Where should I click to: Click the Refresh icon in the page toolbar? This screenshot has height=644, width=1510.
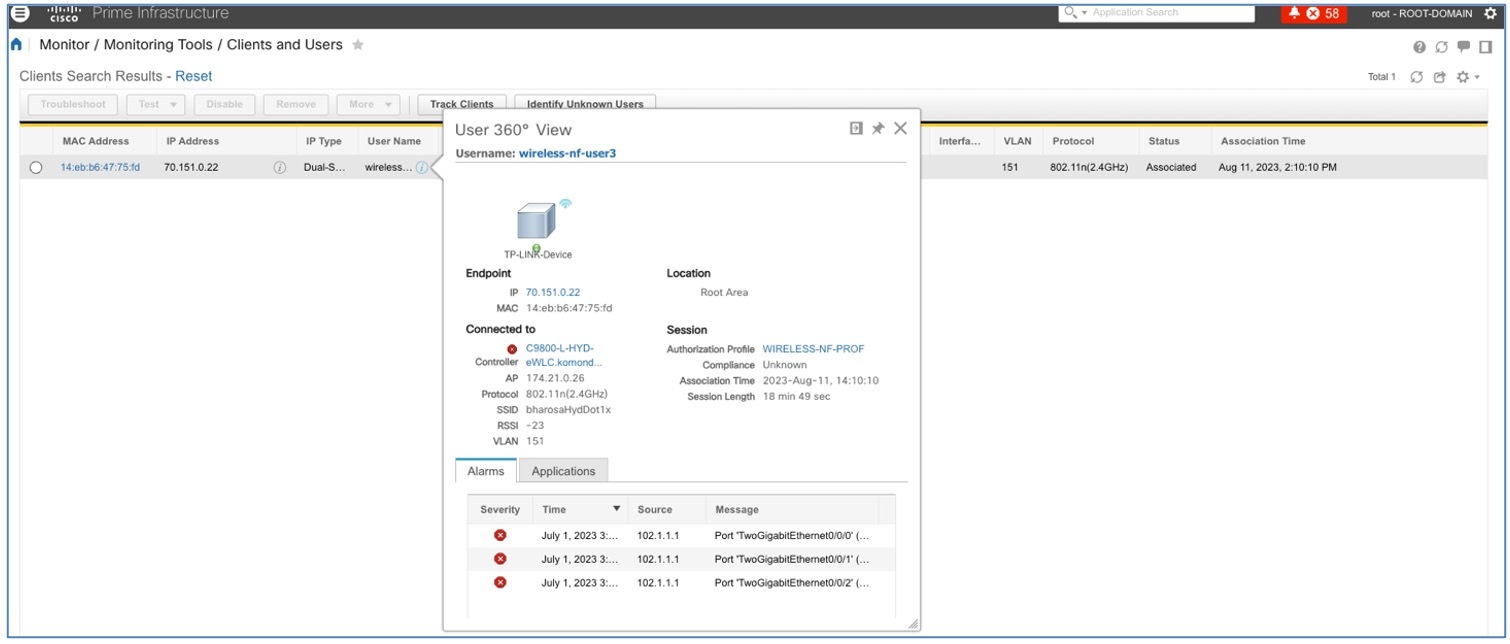1440,47
